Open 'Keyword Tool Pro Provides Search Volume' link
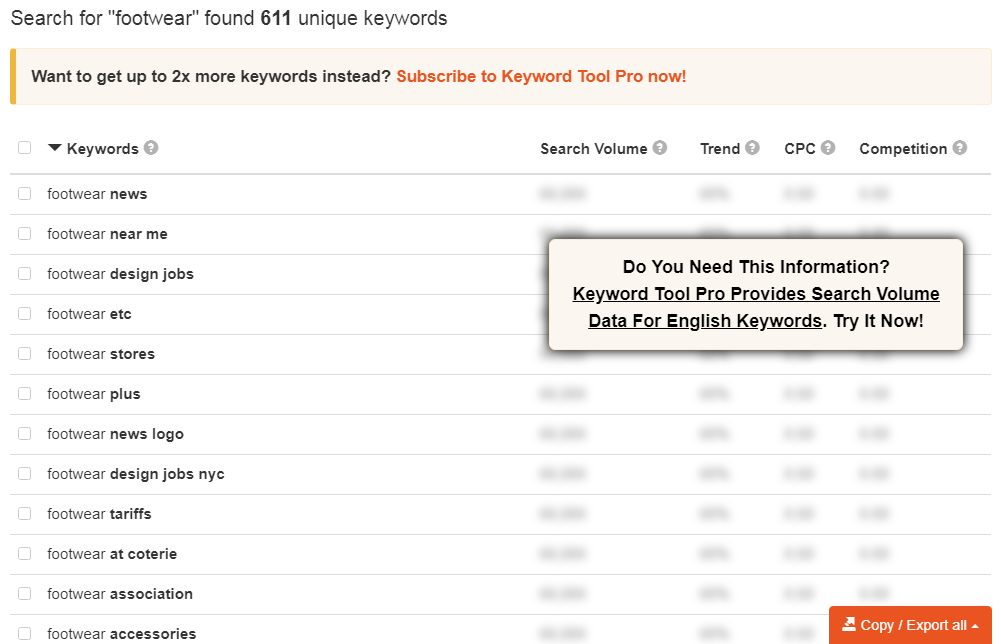This screenshot has height=644, width=1001. point(756,307)
